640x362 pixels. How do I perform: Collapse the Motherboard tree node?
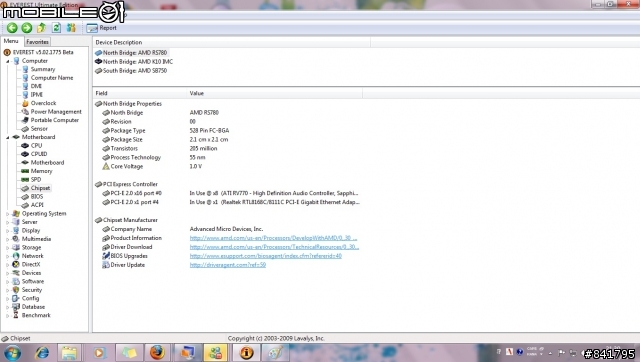7,138
